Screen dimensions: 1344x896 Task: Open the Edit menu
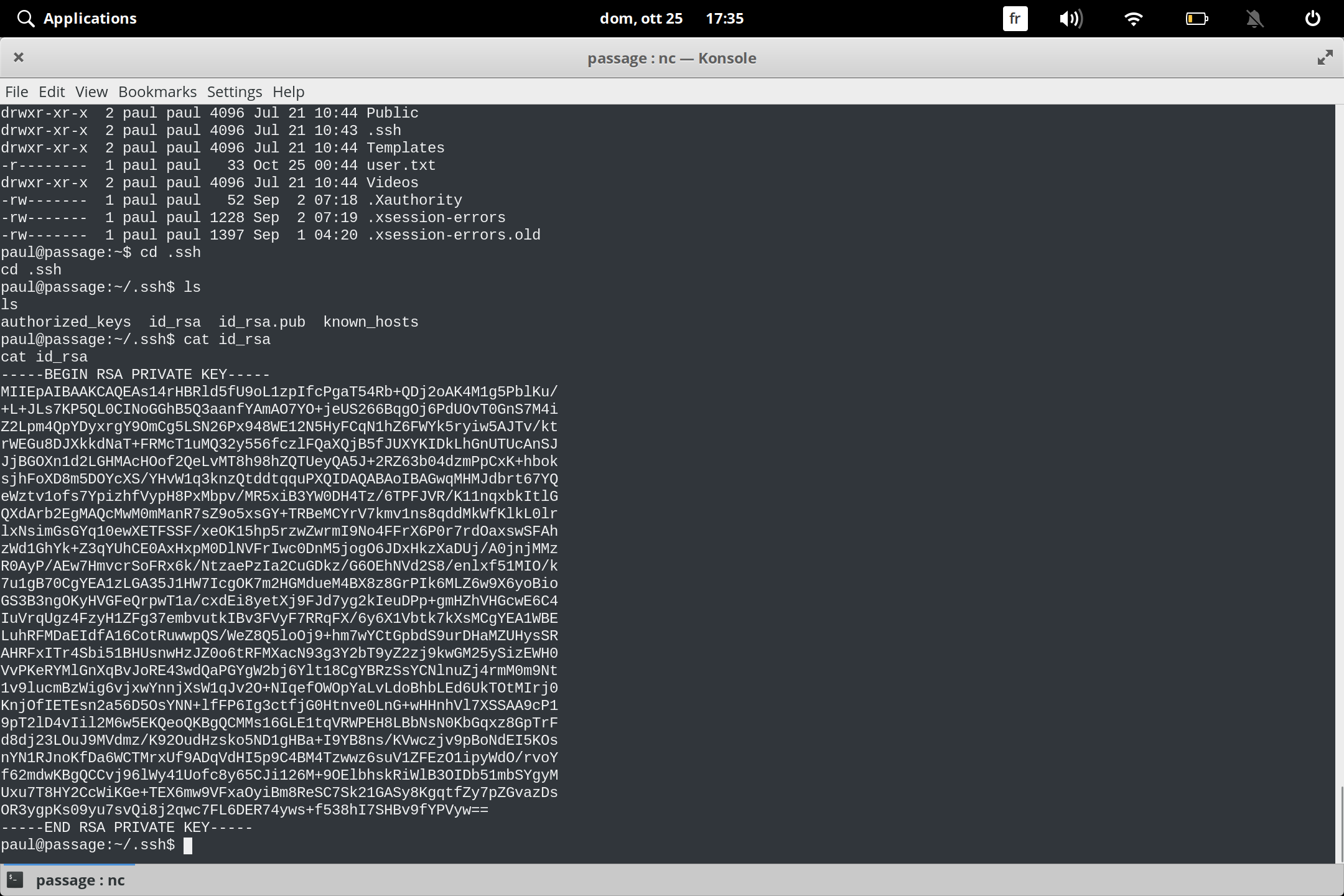[x=52, y=91]
